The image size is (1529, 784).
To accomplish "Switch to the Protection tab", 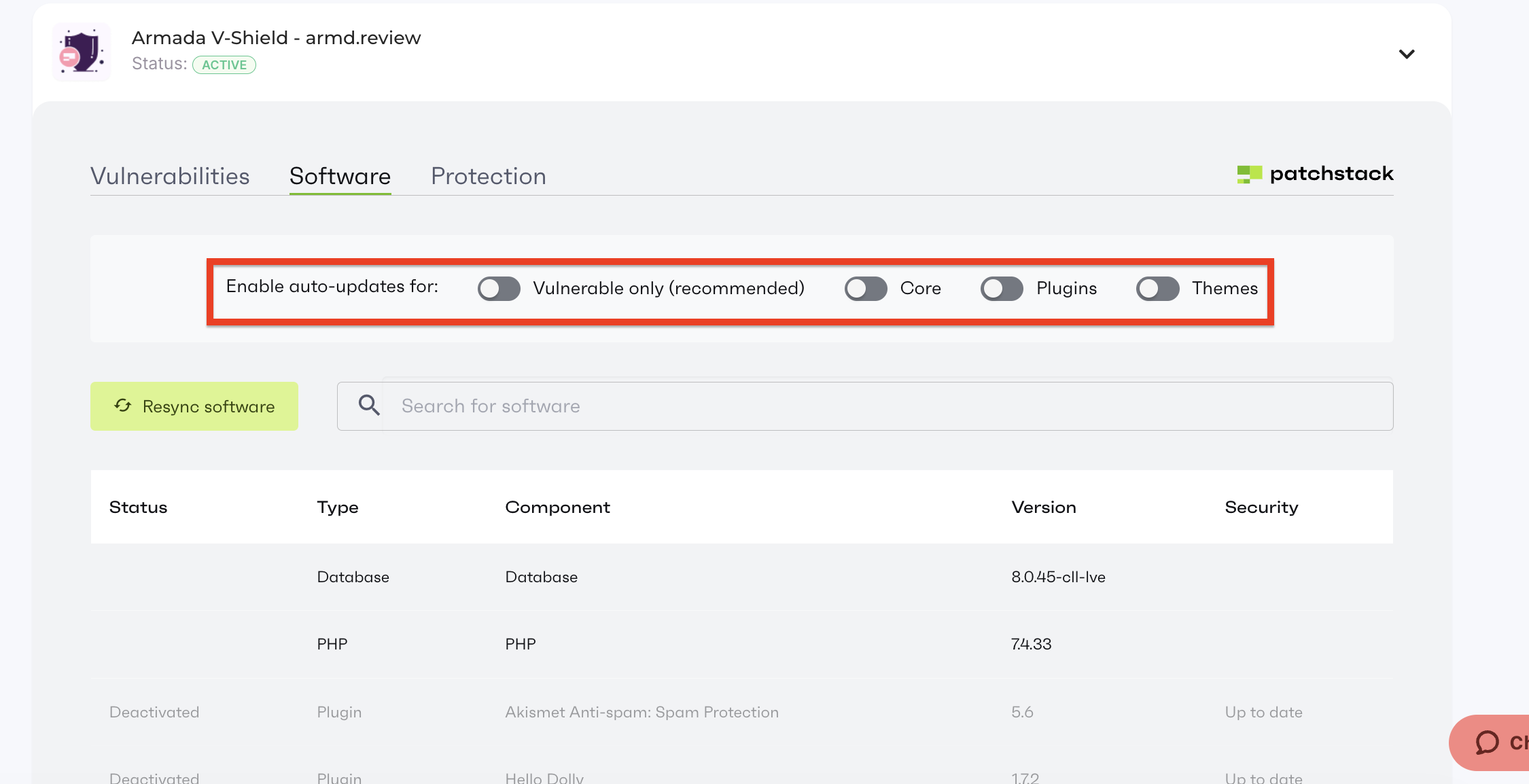I will tap(488, 176).
